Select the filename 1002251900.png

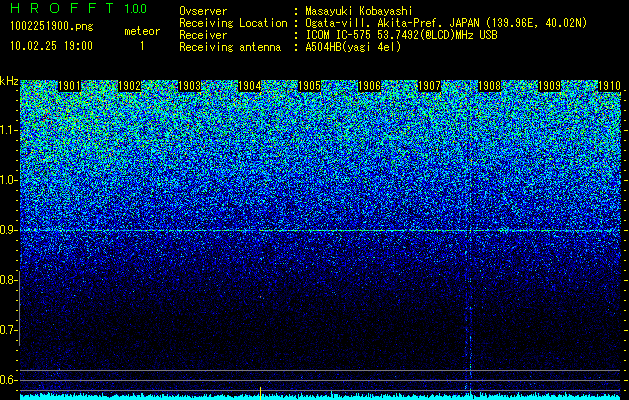52,26
